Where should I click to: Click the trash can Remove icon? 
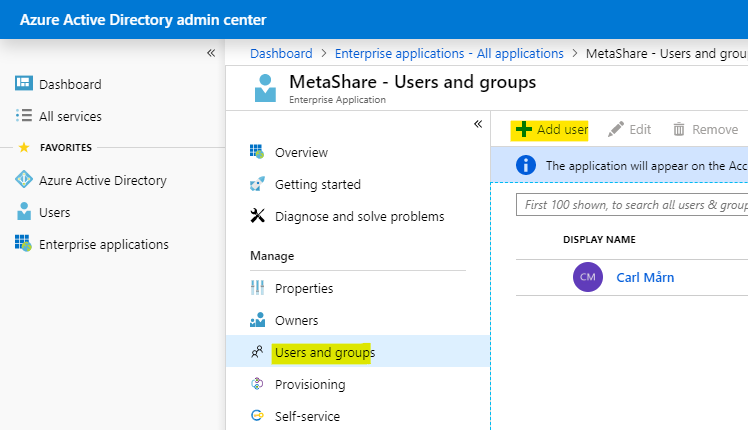point(679,129)
